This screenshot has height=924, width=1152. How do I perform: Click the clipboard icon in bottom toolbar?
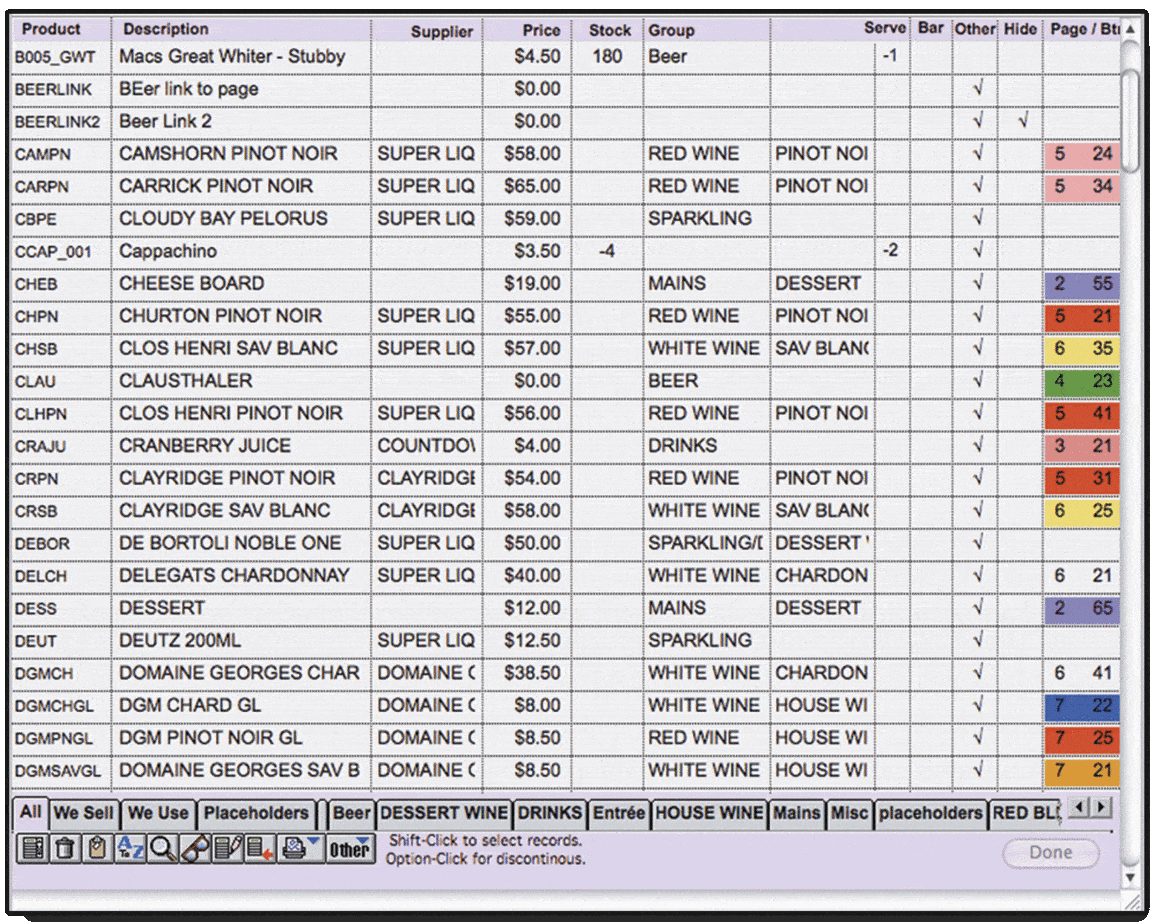[97, 848]
